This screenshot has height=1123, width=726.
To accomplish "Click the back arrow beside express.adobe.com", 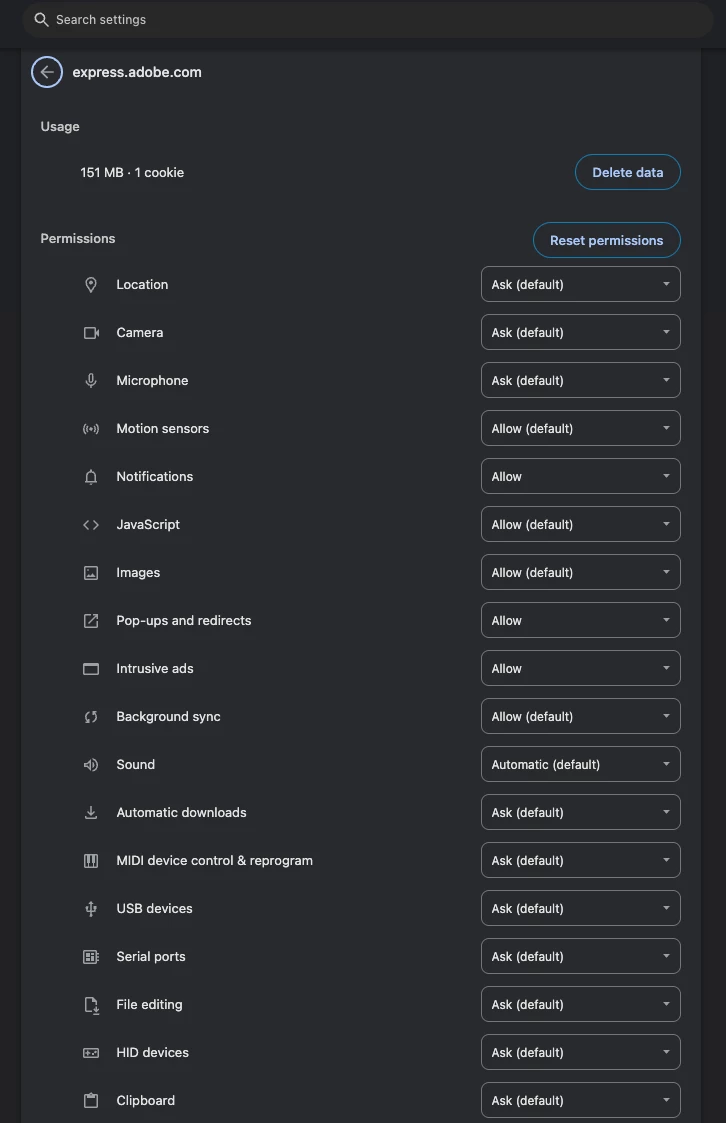I will (x=47, y=72).
